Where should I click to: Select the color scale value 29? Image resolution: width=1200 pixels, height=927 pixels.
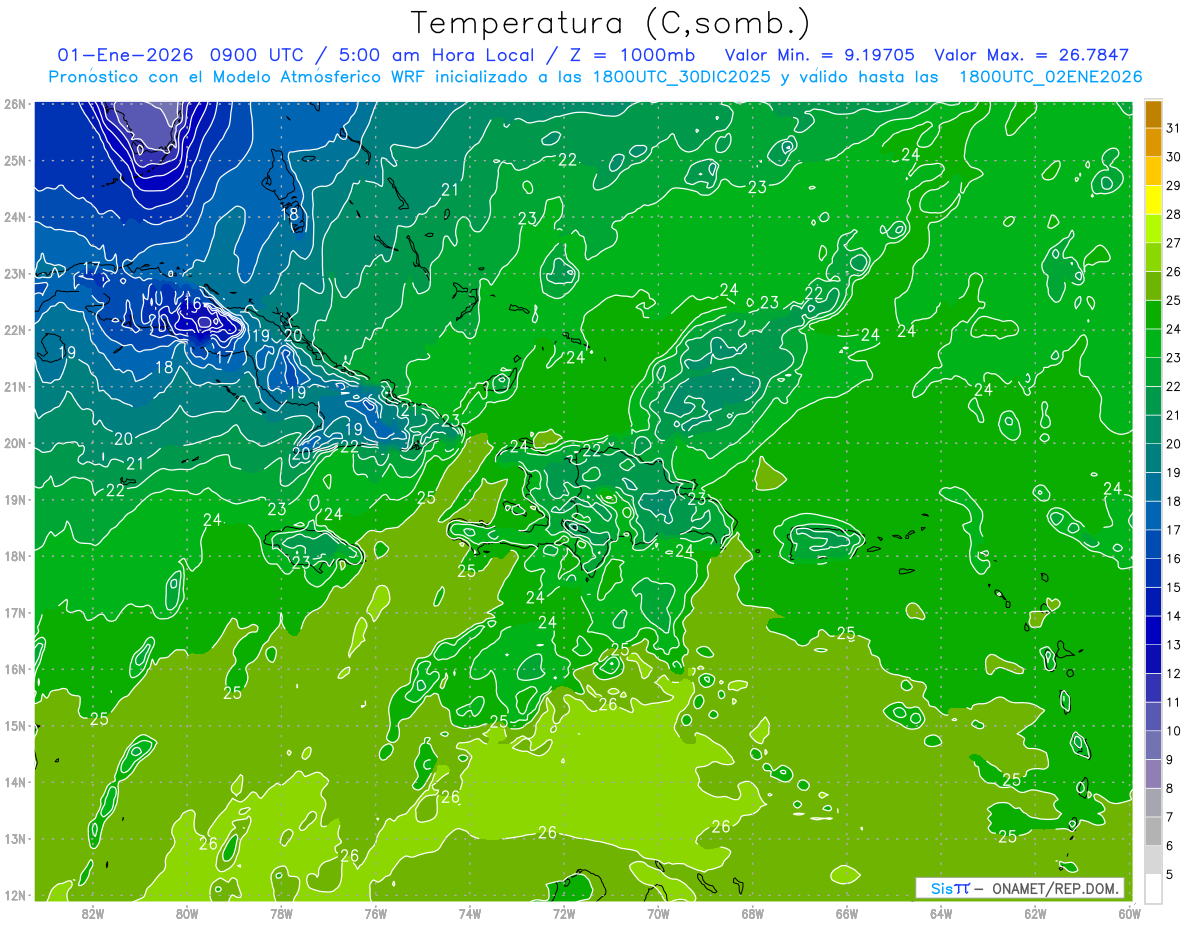[1173, 186]
